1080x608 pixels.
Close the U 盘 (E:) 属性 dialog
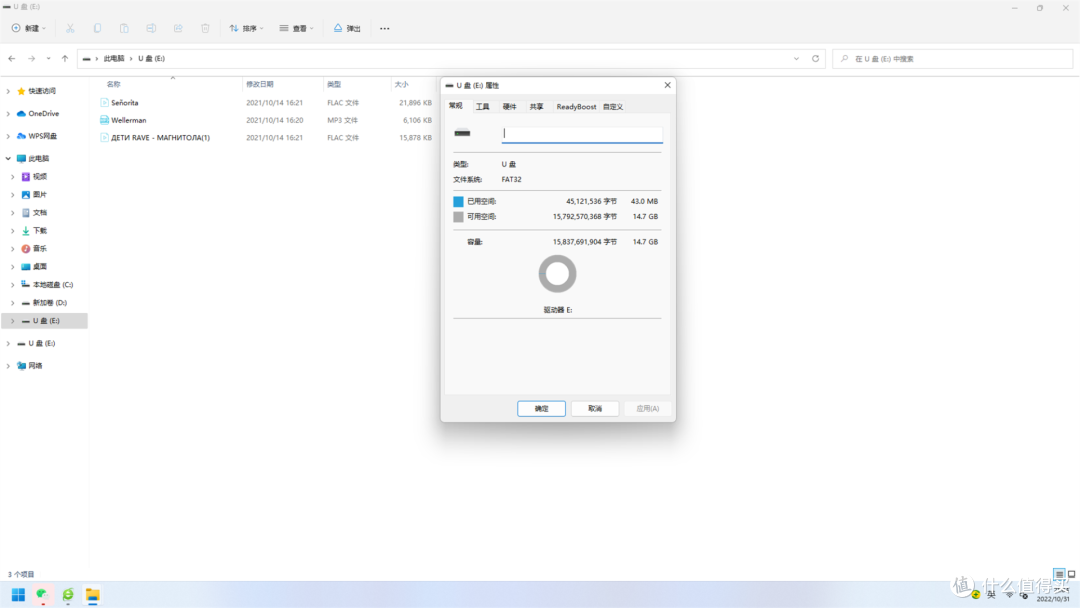tap(667, 85)
